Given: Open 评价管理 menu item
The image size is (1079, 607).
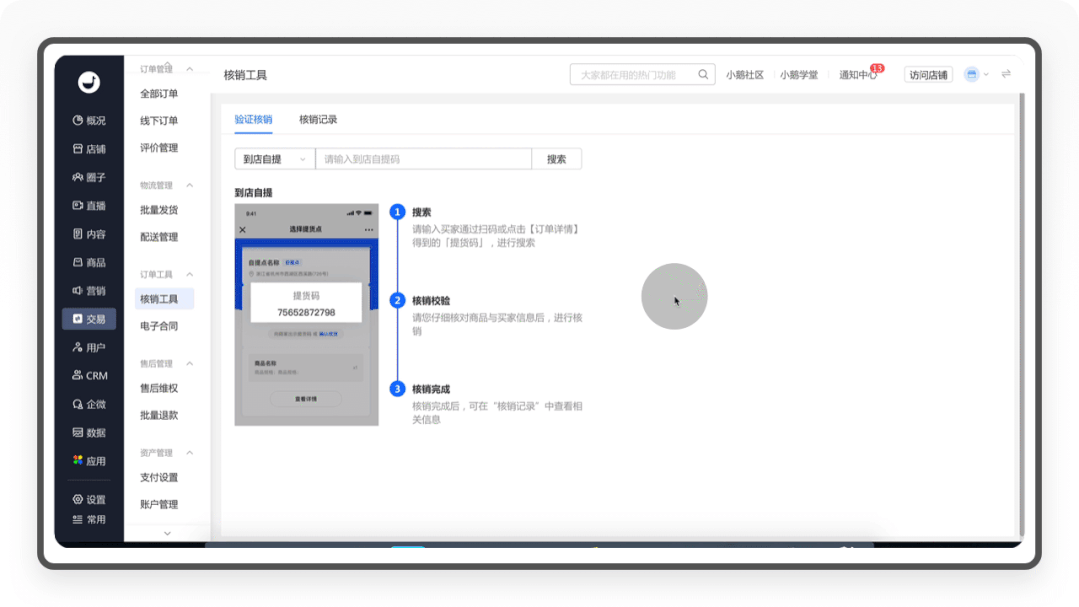Looking at the screenshot, I should 159,148.
